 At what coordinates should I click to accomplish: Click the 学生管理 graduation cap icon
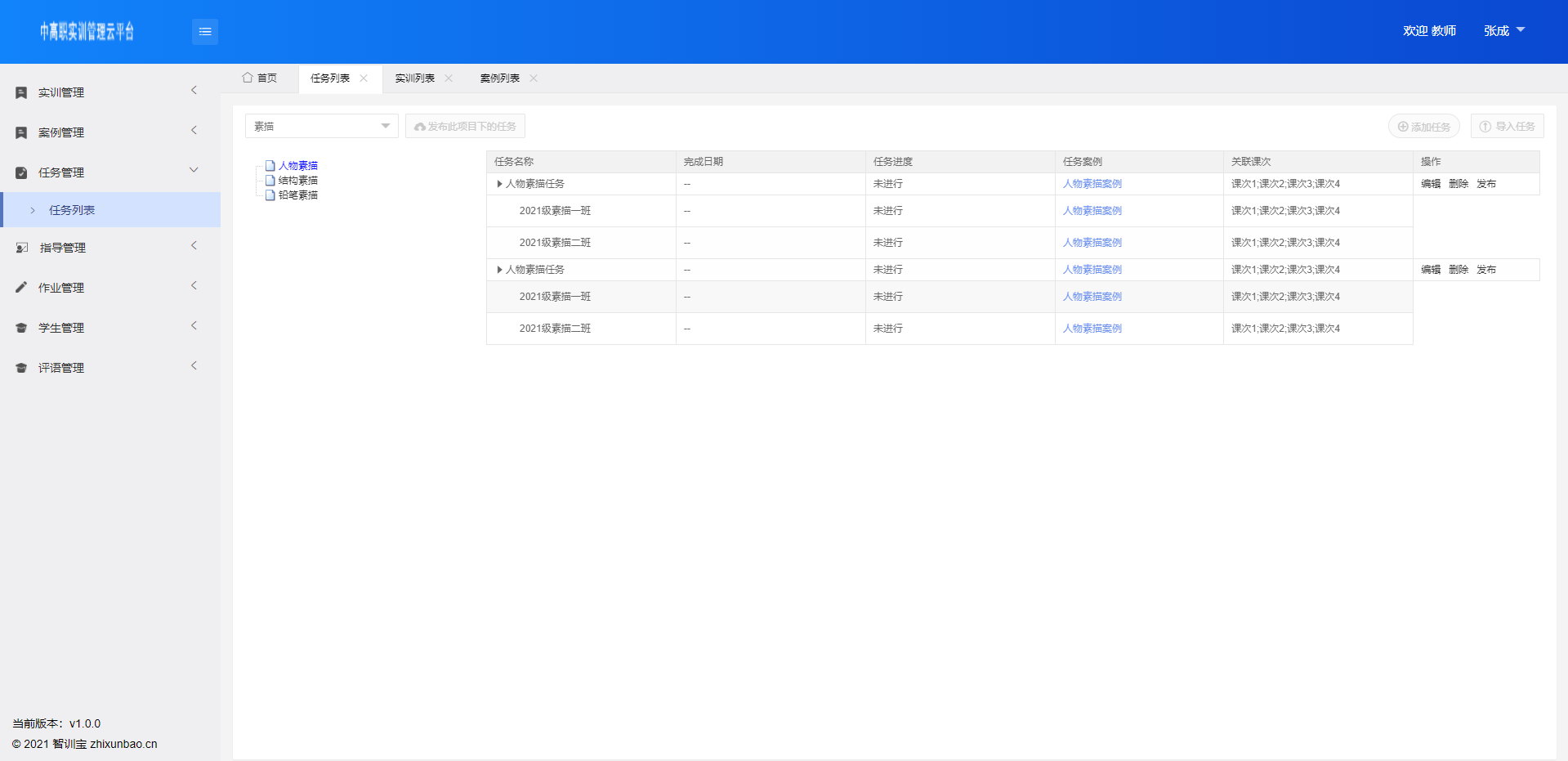click(x=22, y=328)
